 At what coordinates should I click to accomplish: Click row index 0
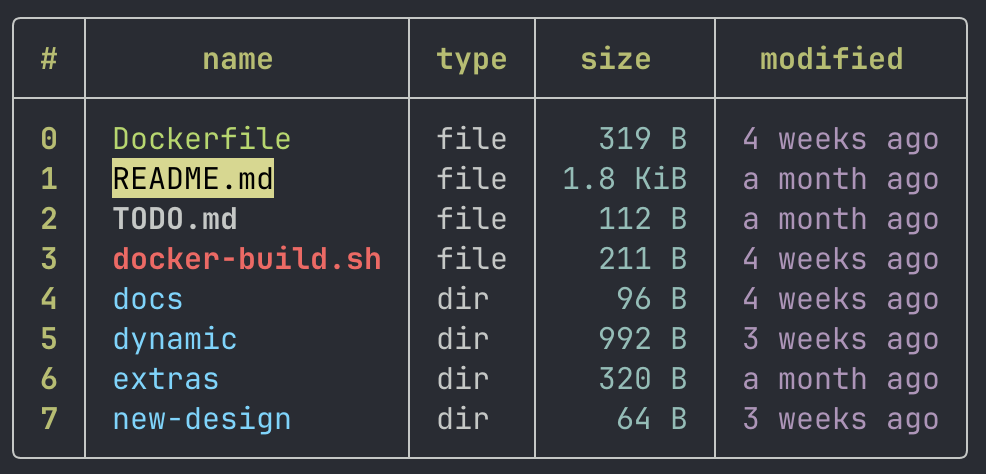tap(49, 139)
